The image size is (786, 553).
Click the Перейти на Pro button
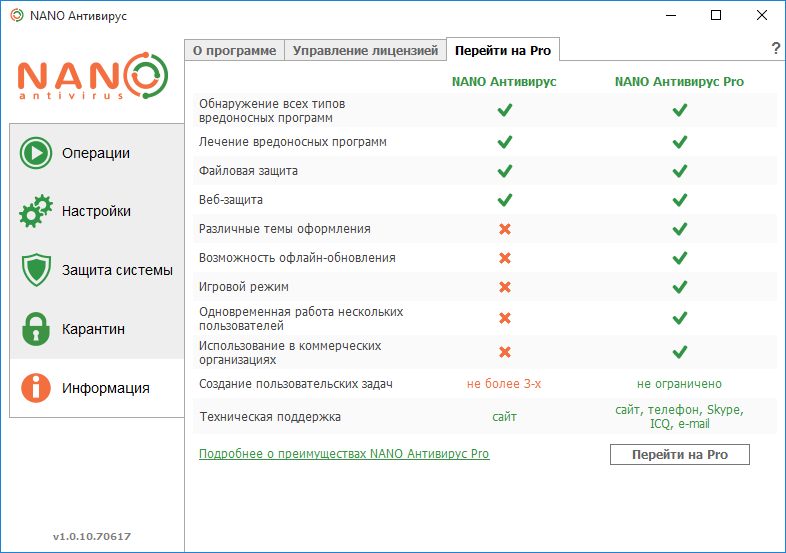pyautogui.click(x=680, y=454)
